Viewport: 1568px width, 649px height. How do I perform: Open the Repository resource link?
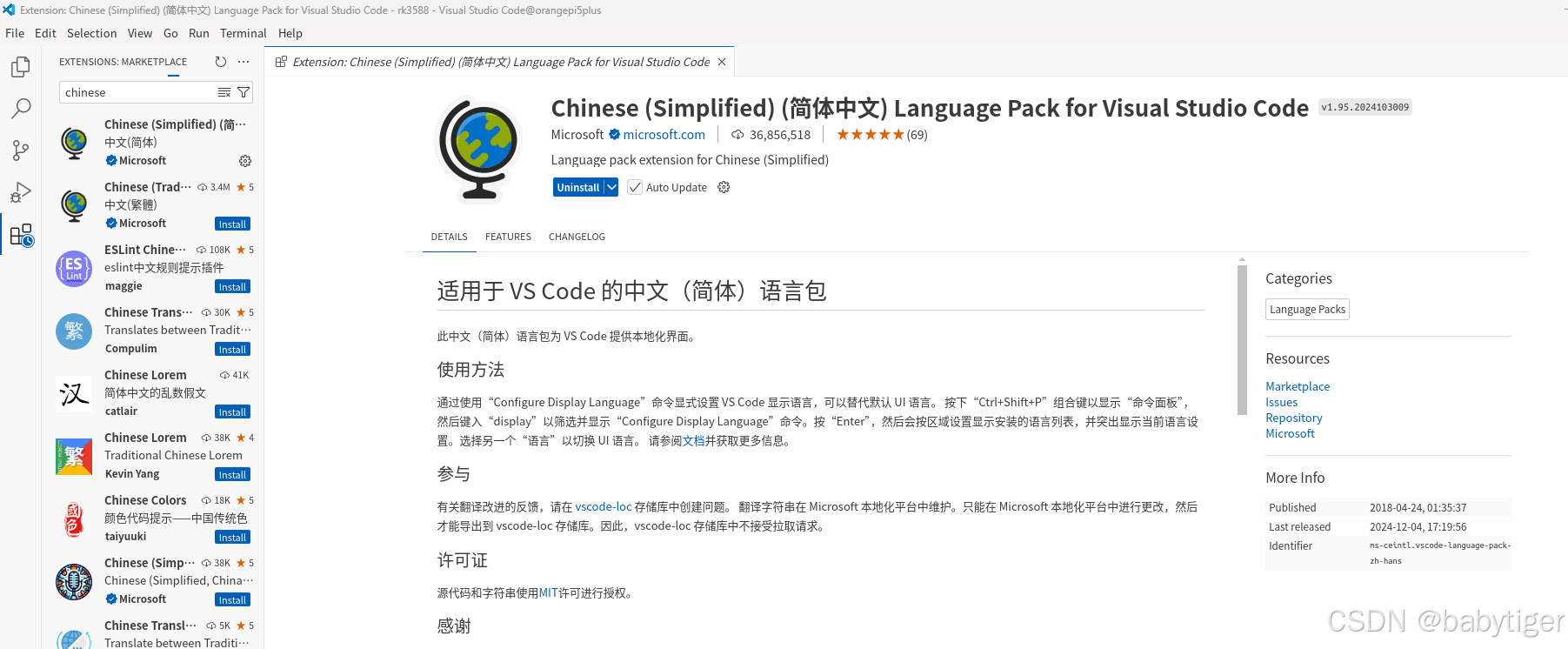coord(1293,418)
